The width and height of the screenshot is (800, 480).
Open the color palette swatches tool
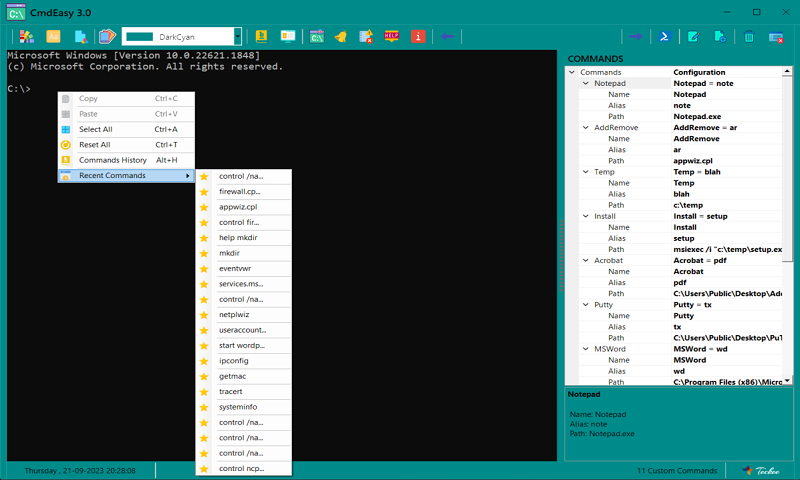(27, 37)
